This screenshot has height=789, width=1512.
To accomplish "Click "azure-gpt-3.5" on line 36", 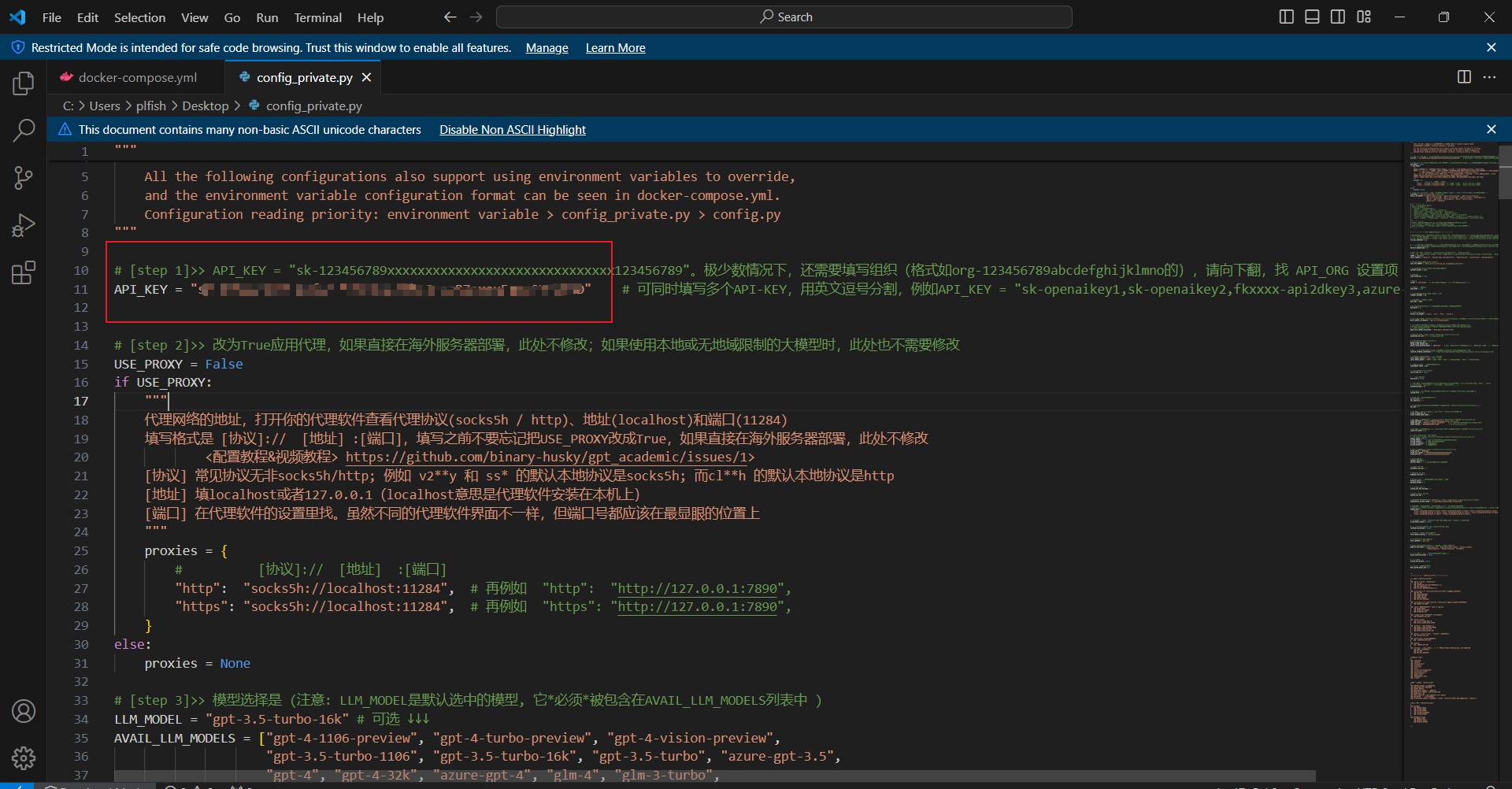I will (x=777, y=756).
